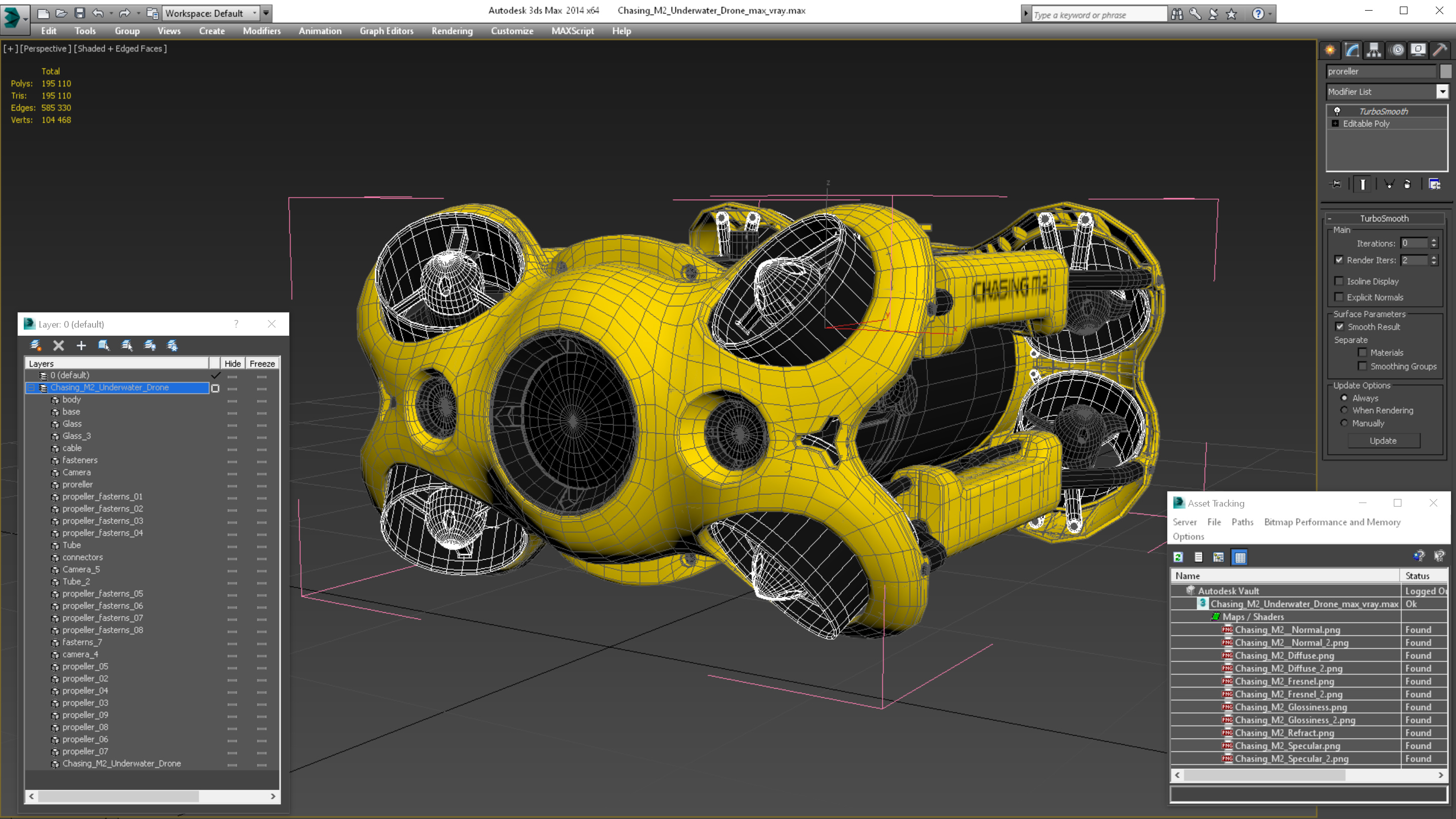Toggle Smooth Result checkbox
This screenshot has width=1456, height=819.
tap(1340, 327)
